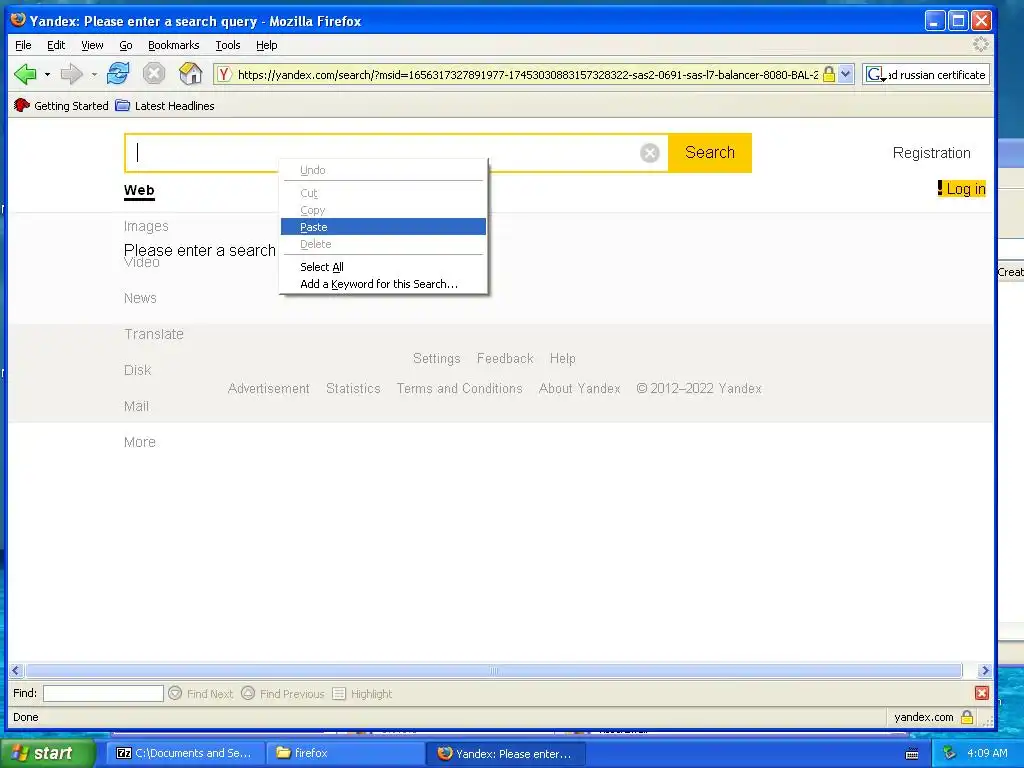This screenshot has width=1024, height=768.
Task: Close the Find toolbar
Action: click(981, 693)
